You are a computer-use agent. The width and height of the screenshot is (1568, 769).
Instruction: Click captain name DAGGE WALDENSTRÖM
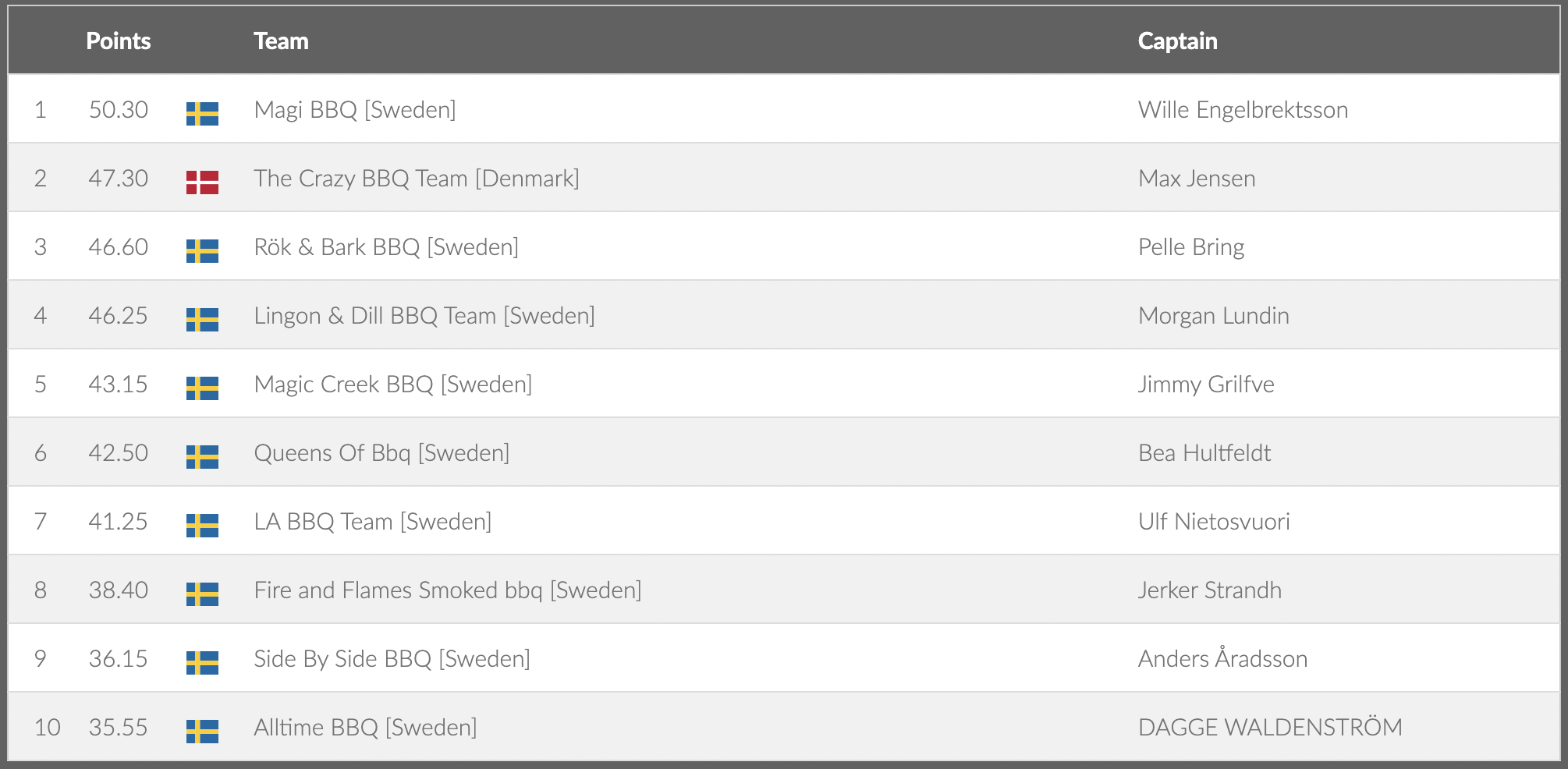click(1270, 728)
